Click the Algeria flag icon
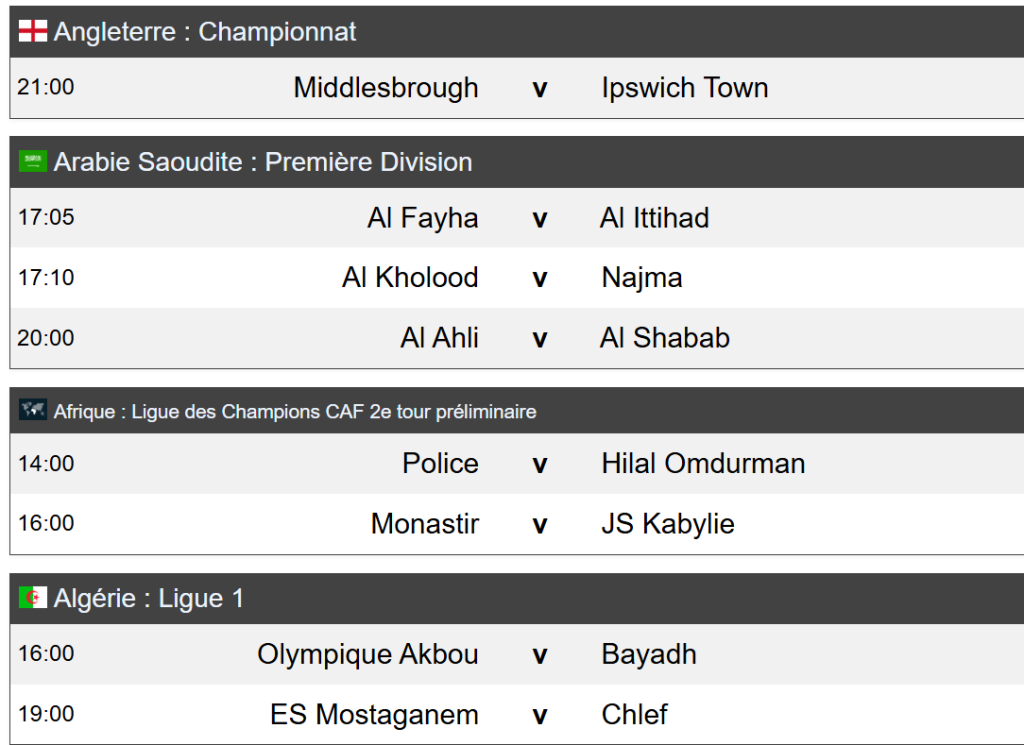This screenshot has height=745, width=1024. pos(33,599)
